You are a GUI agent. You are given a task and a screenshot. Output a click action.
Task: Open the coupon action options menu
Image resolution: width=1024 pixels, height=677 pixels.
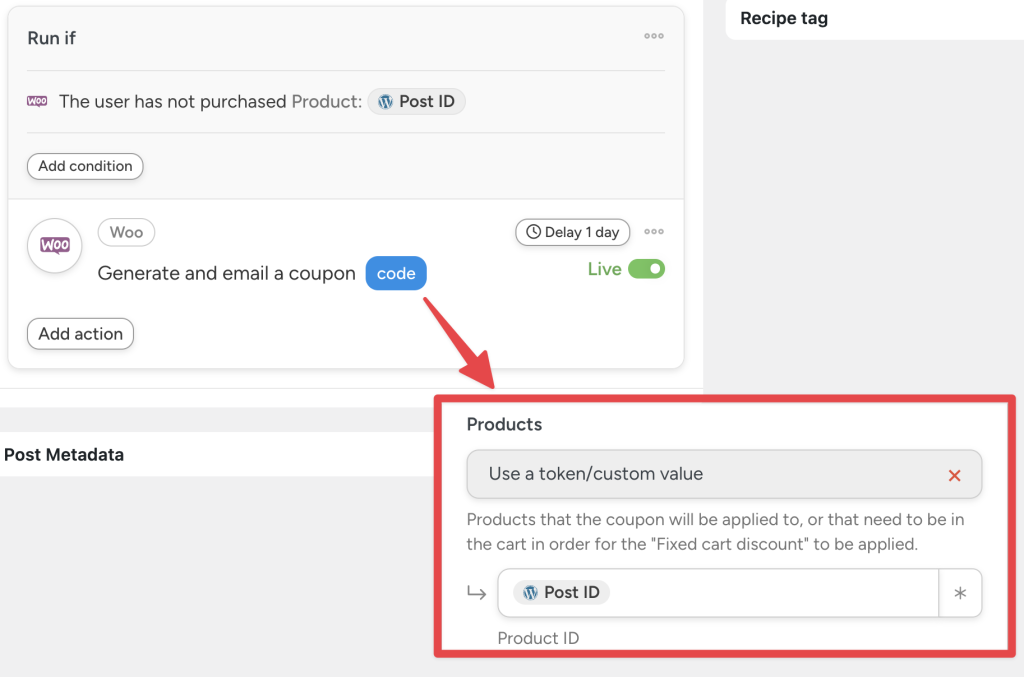pos(654,232)
